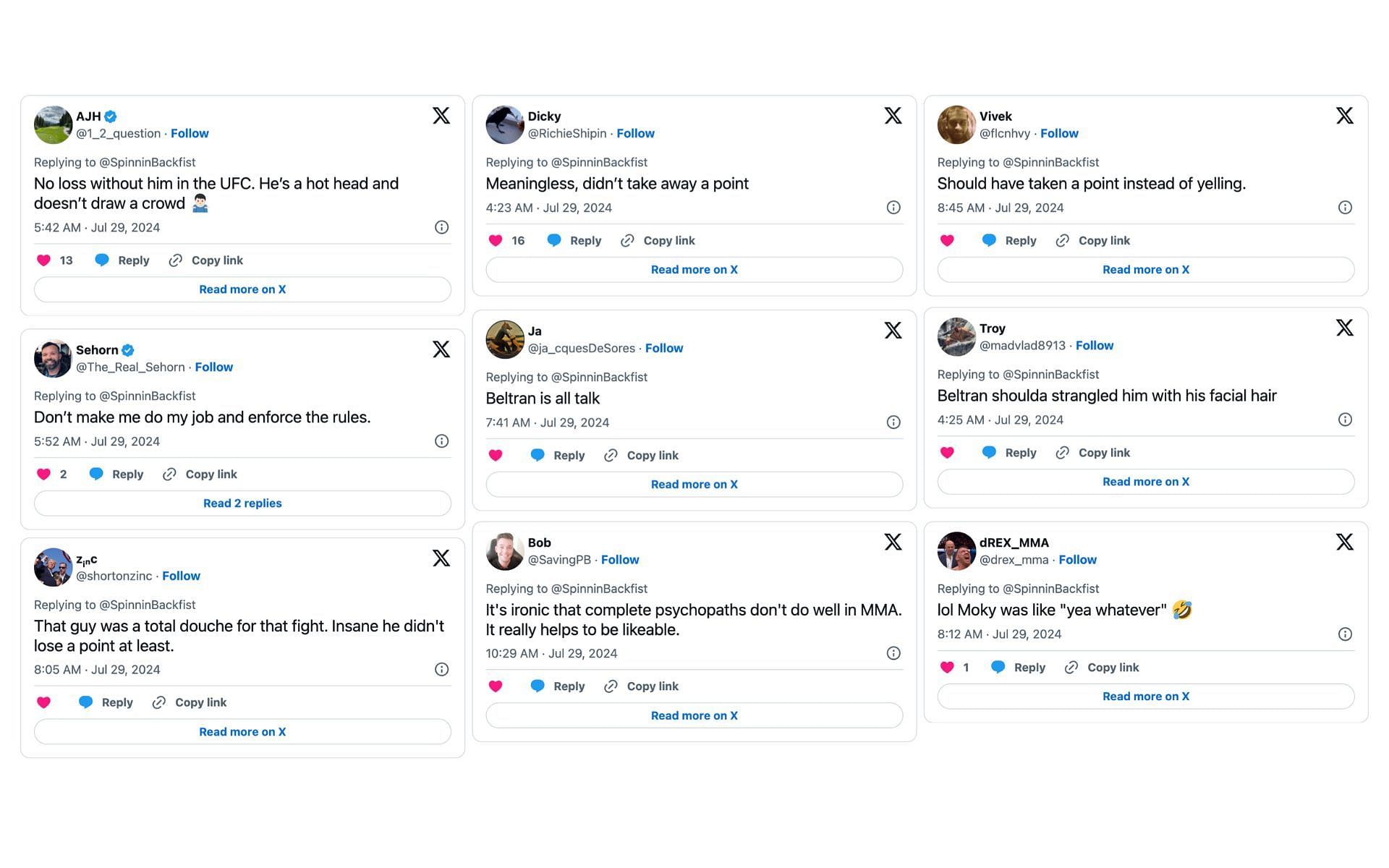Like dREX_MMA's tweet heart icon
This screenshot has width=1389, height=868.
pyautogui.click(x=947, y=667)
